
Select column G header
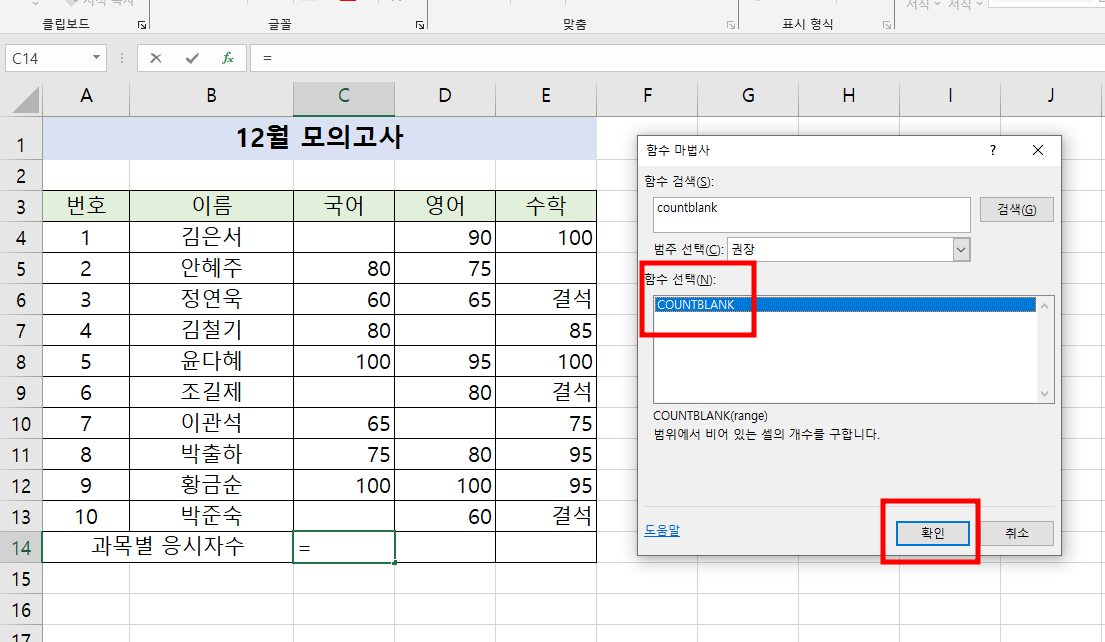748,97
